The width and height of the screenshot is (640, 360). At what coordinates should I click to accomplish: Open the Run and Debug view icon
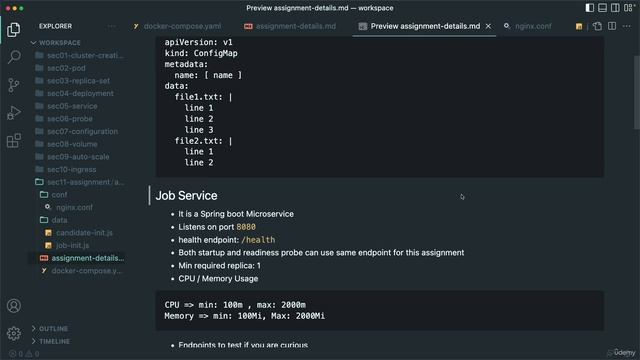pos(13,113)
